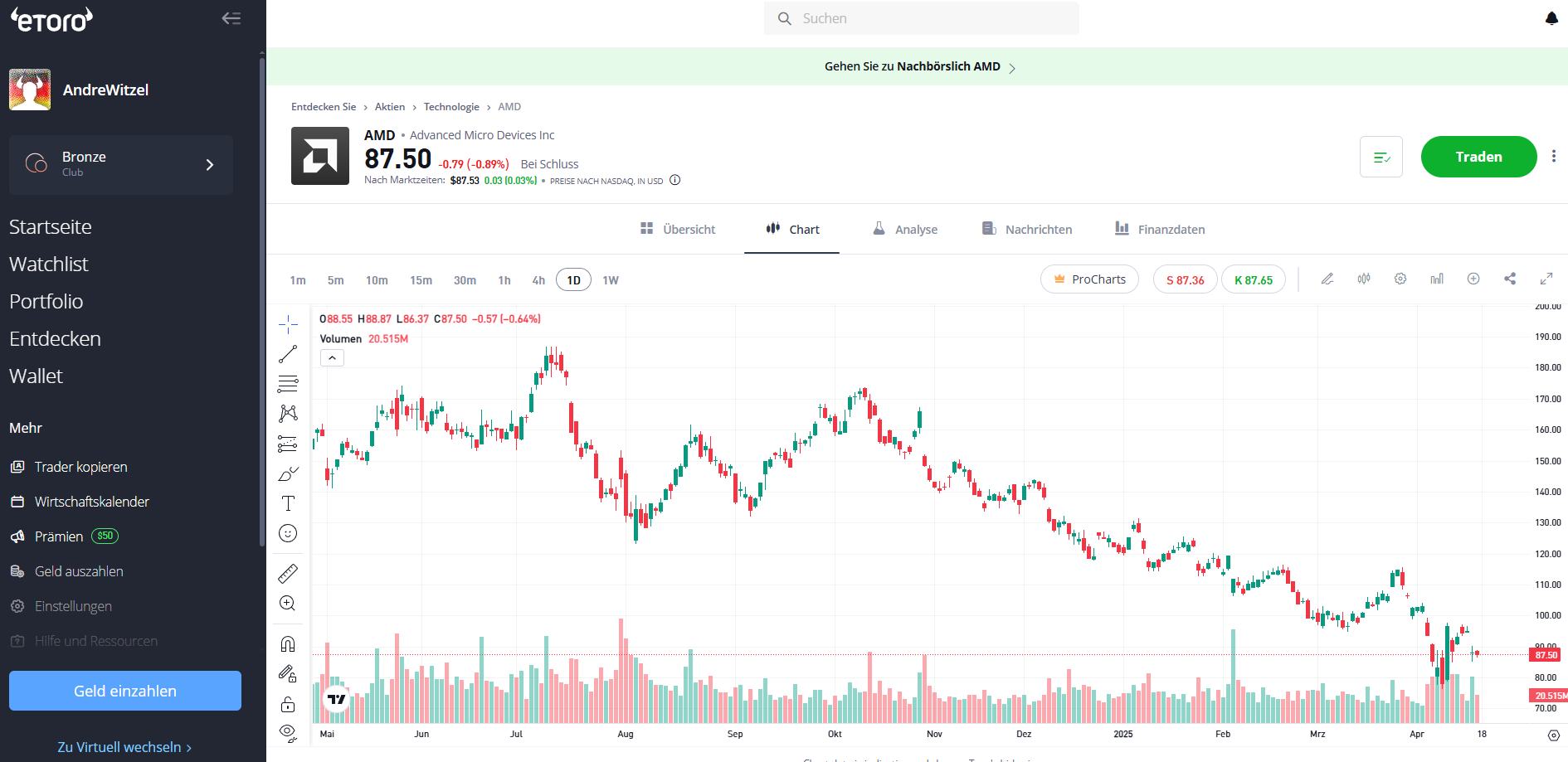Select the 30m timeframe
The width and height of the screenshot is (1568, 762).
pyautogui.click(x=465, y=280)
